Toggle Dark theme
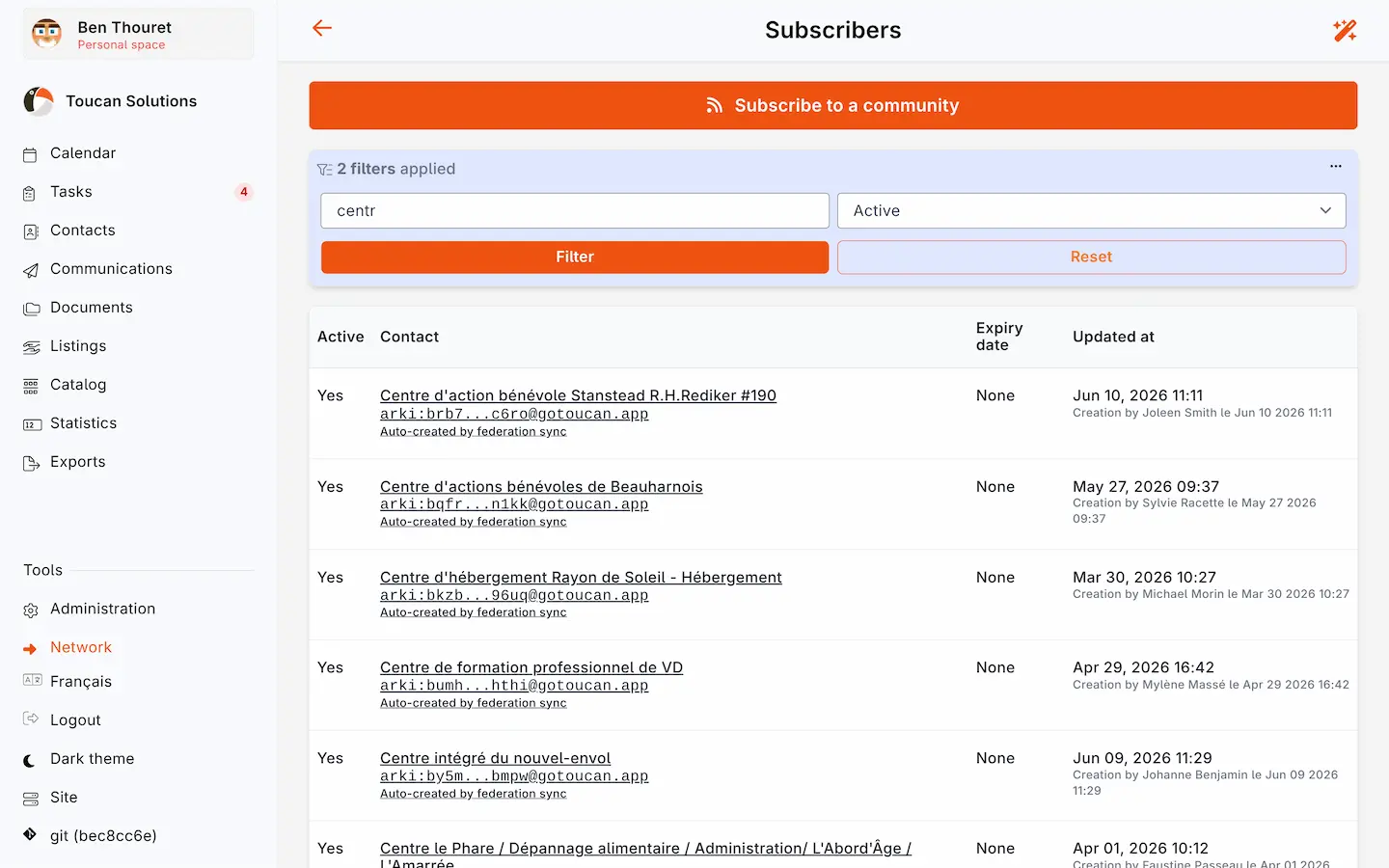 (x=92, y=759)
